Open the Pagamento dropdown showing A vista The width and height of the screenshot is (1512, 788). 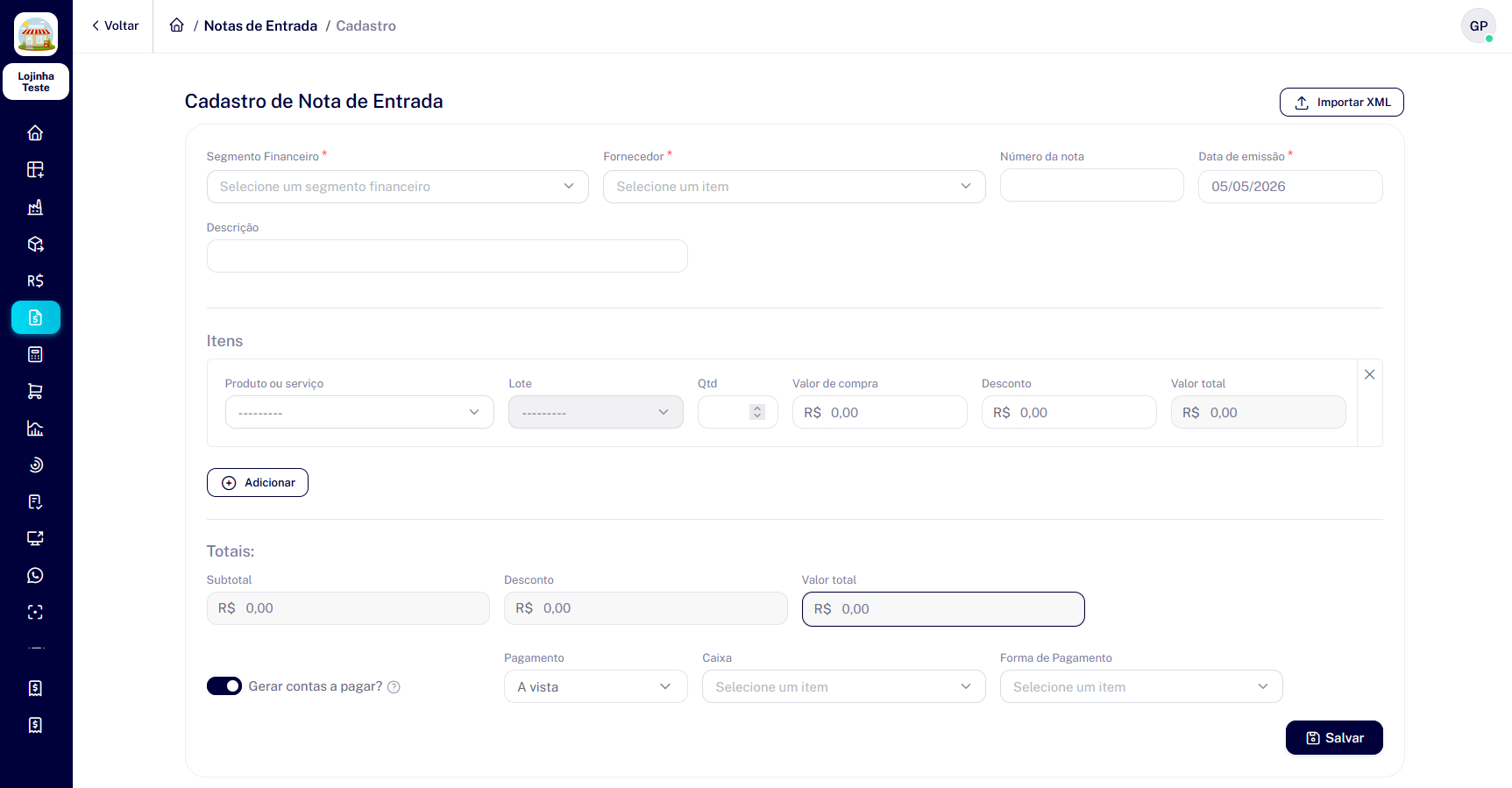click(x=596, y=686)
